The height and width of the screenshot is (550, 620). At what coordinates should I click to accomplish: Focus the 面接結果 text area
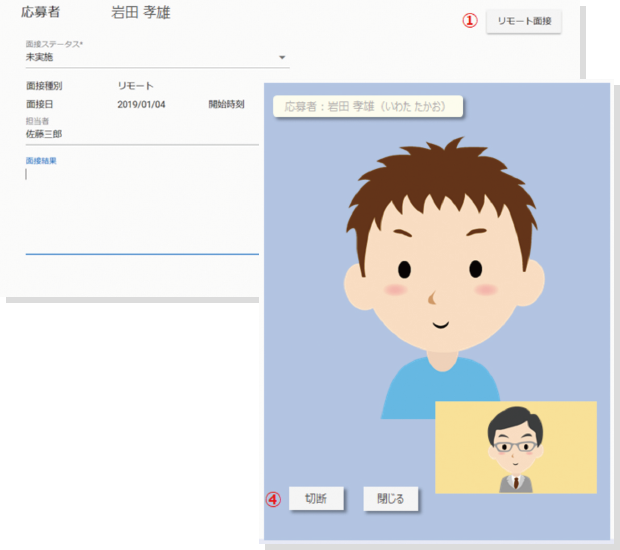(140, 210)
